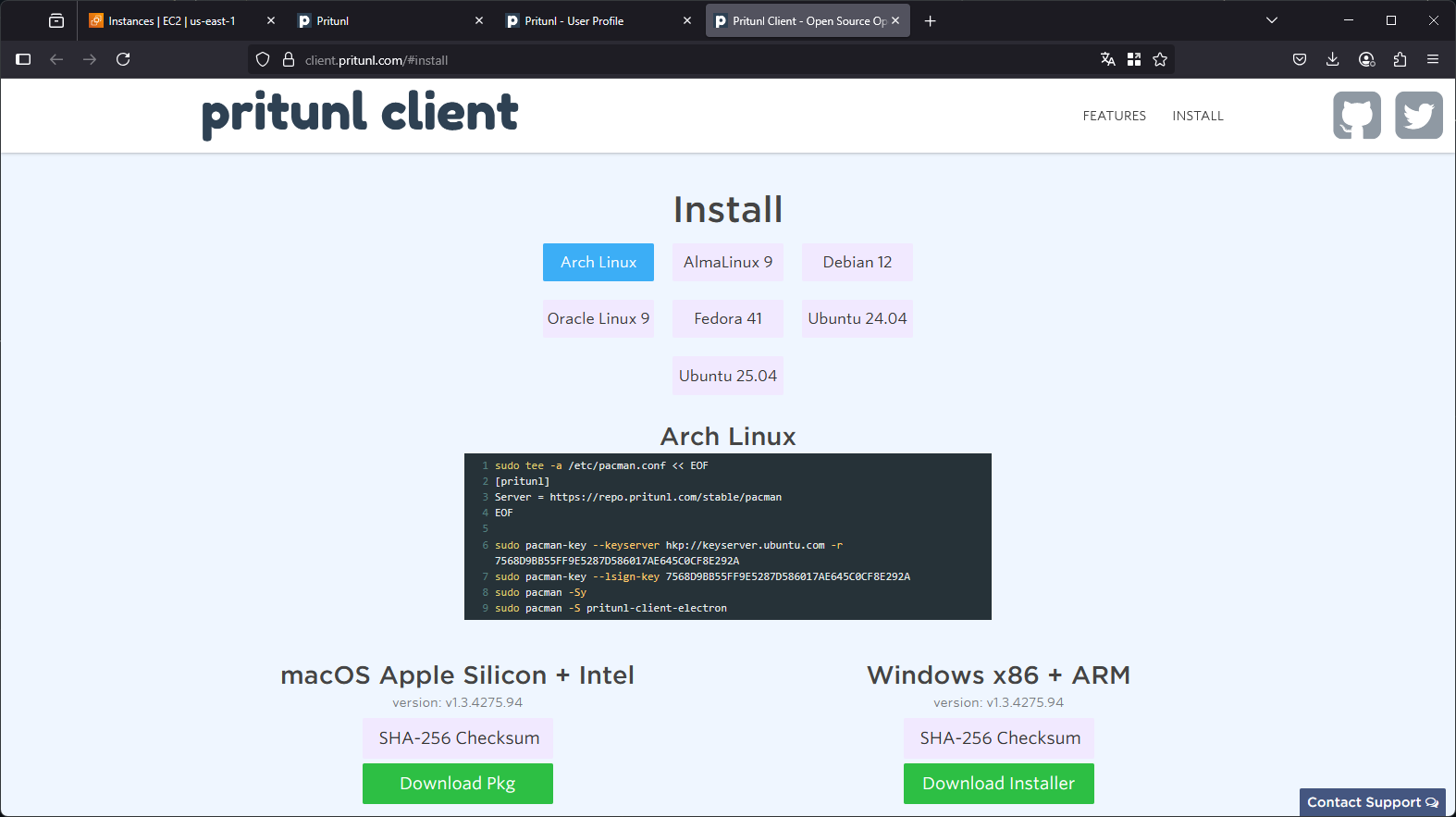Image resolution: width=1456 pixels, height=817 pixels.
Task: Bookmark this page with the star
Action: (x=1160, y=59)
